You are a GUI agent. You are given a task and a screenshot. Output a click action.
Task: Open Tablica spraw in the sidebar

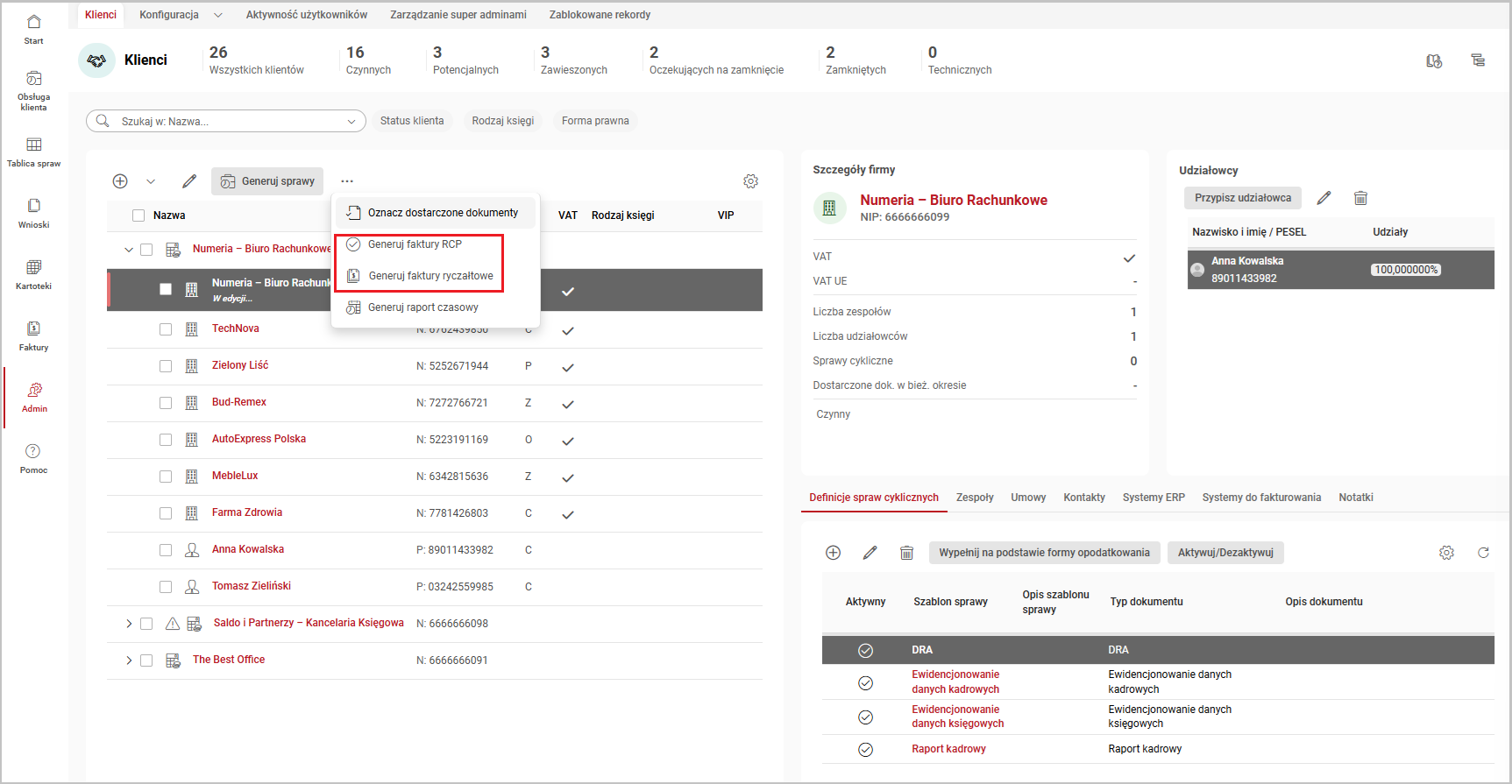click(33, 152)
